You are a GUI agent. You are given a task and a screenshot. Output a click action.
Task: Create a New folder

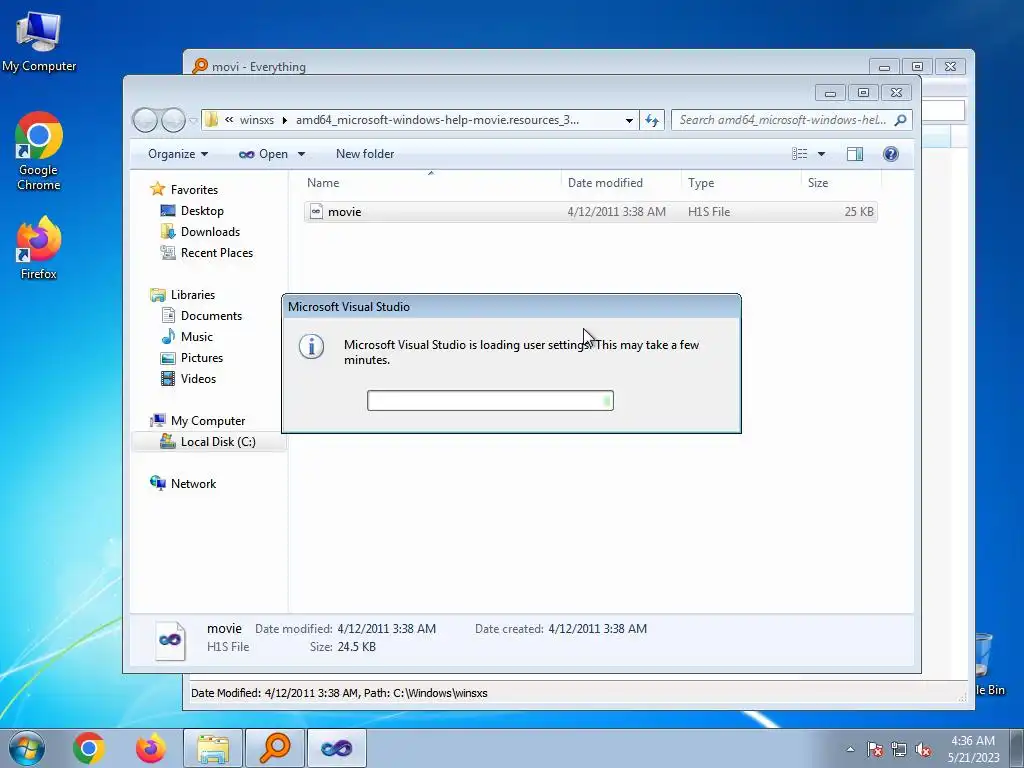(364, 154)
